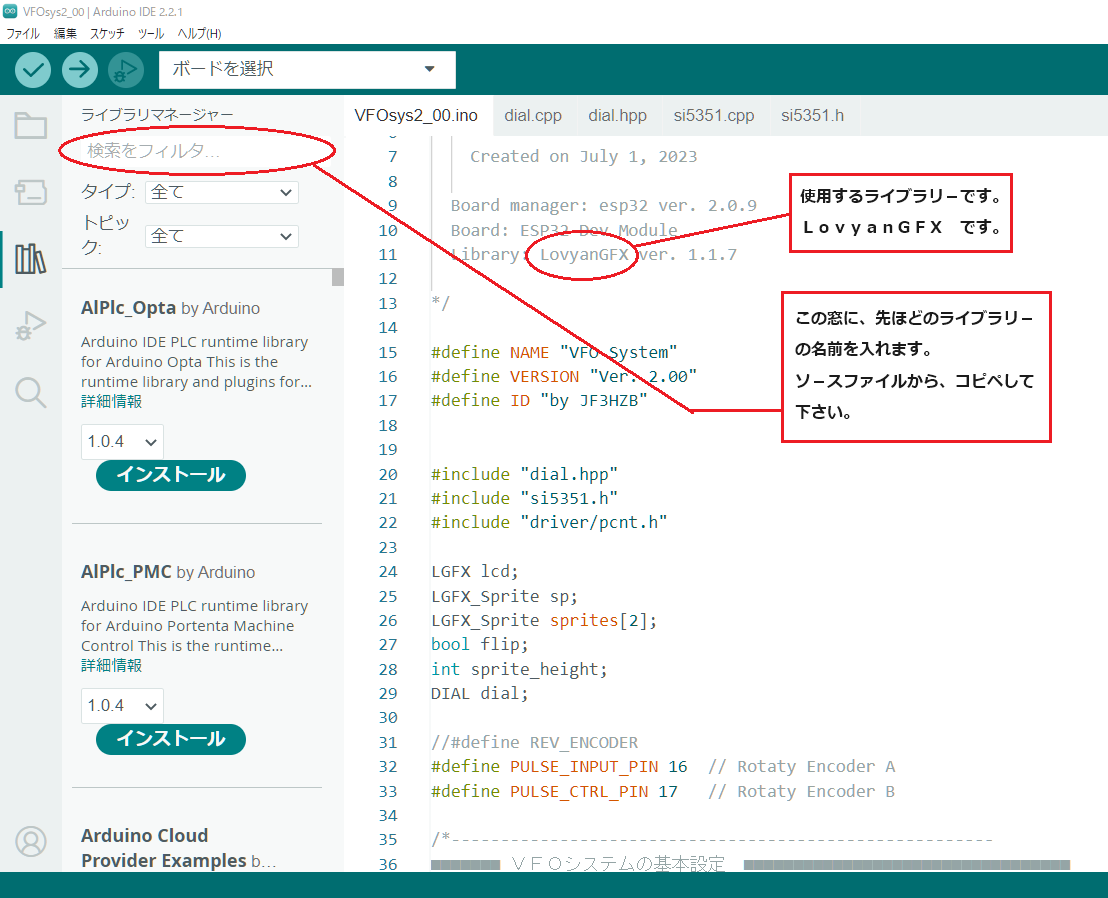Open the ツール menu

pyautogui.click(x=151, y=33)
